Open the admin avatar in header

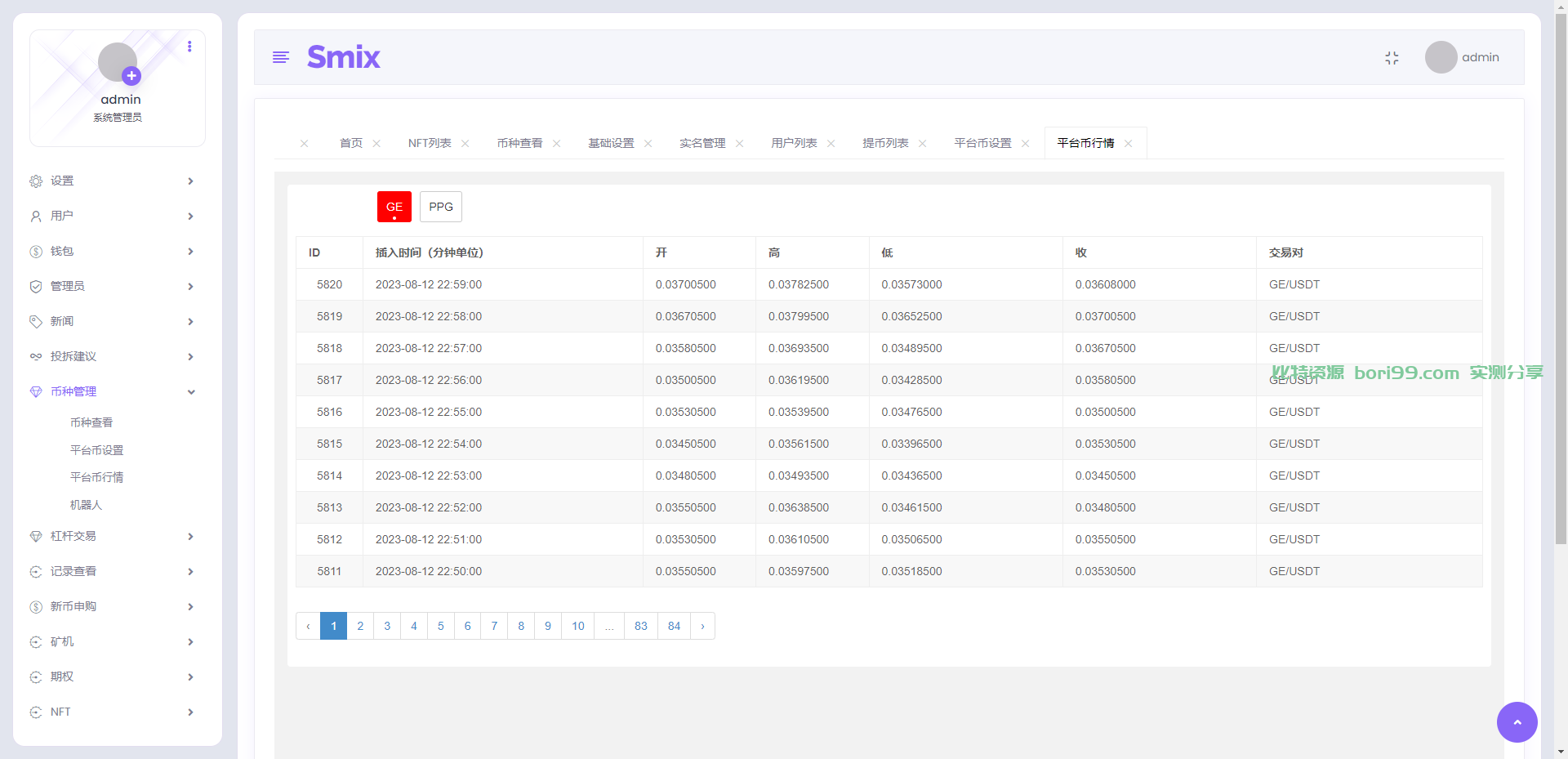coord(1441,57)
